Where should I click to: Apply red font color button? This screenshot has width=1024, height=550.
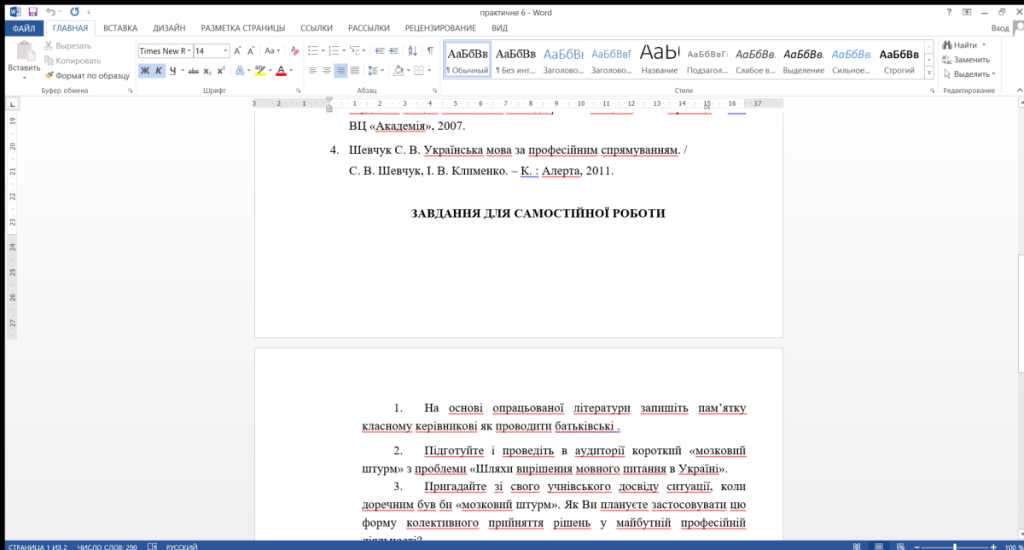tap(281, 71)
